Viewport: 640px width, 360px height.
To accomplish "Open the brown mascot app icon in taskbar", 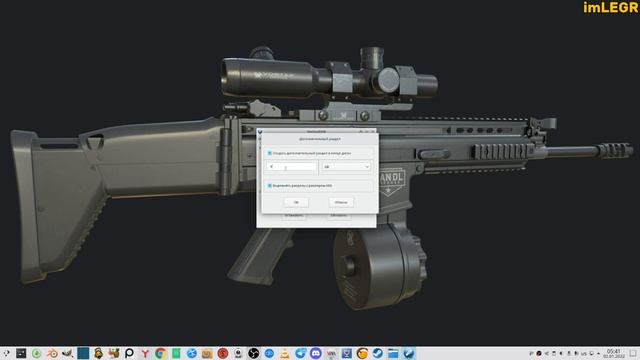I will point(114,353).
